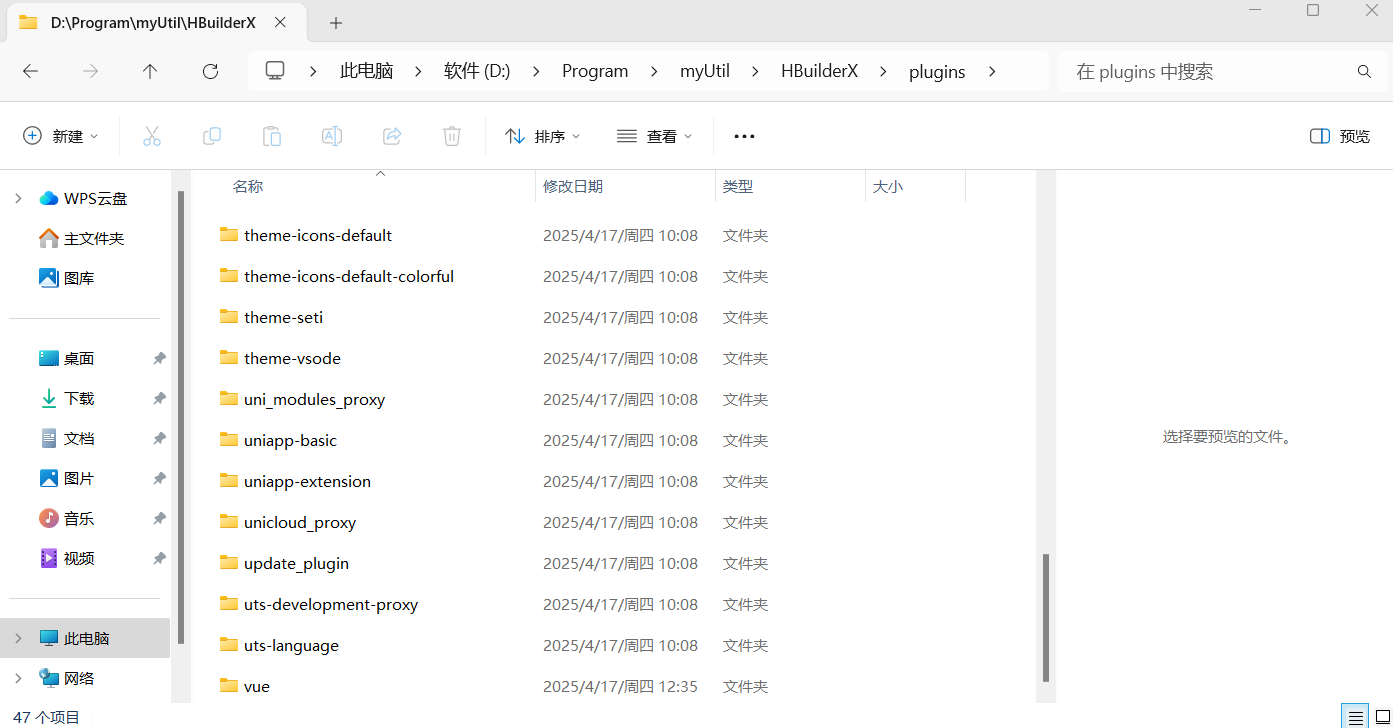Navigate to HBuilderX breadcrumb
Screen dimensions: 1393x728
click(819, 71)
